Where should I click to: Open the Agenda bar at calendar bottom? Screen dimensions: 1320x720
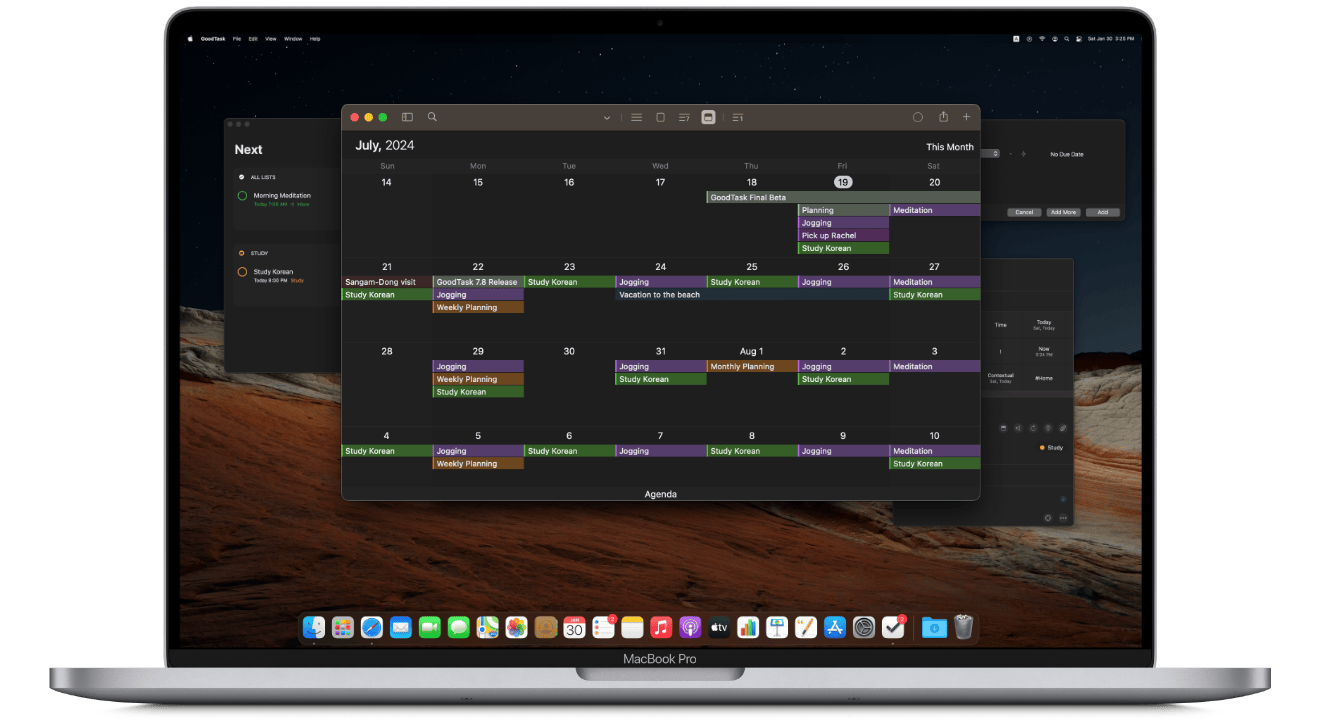coord(661,494)
